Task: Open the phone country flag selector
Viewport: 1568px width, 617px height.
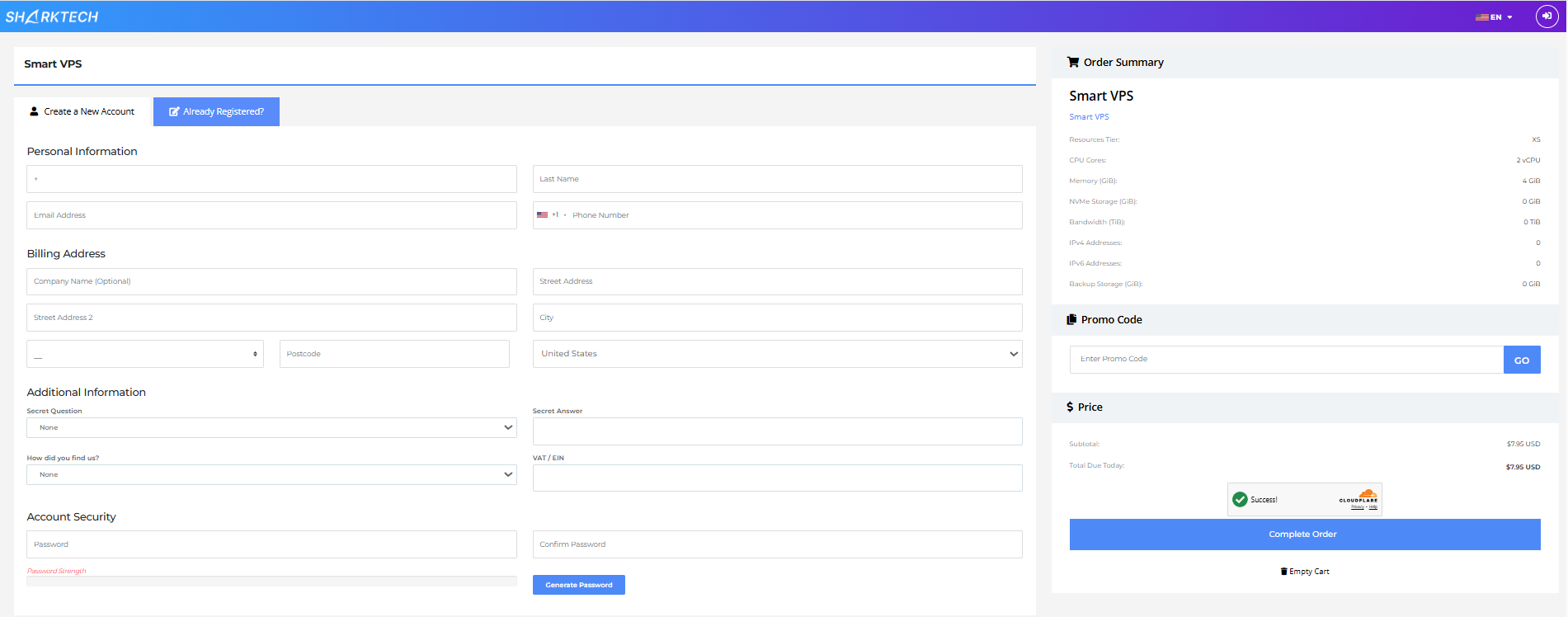Action: [x=551, y=215]
